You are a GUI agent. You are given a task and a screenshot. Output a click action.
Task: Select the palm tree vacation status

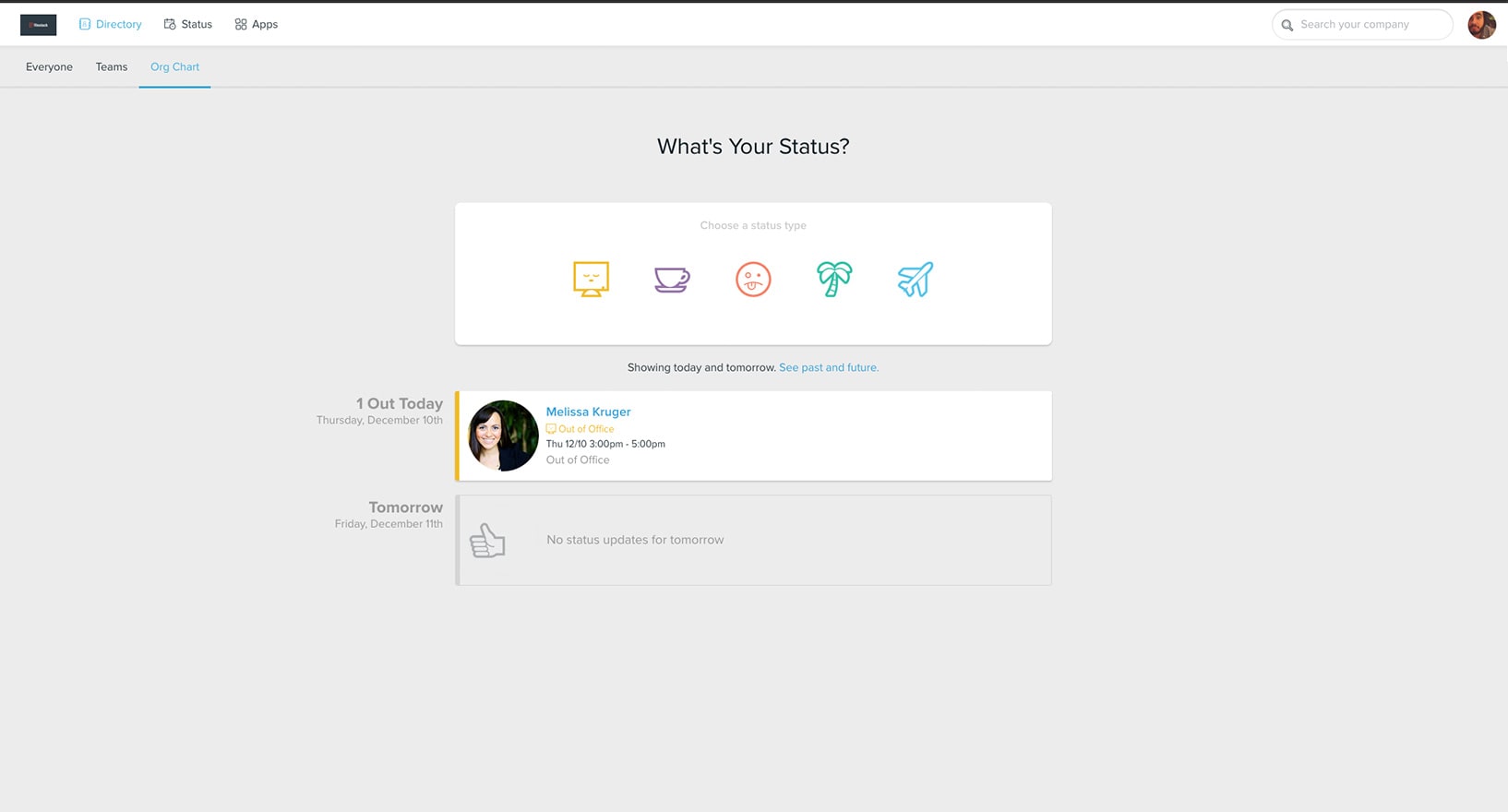click(x=834, y=279)
